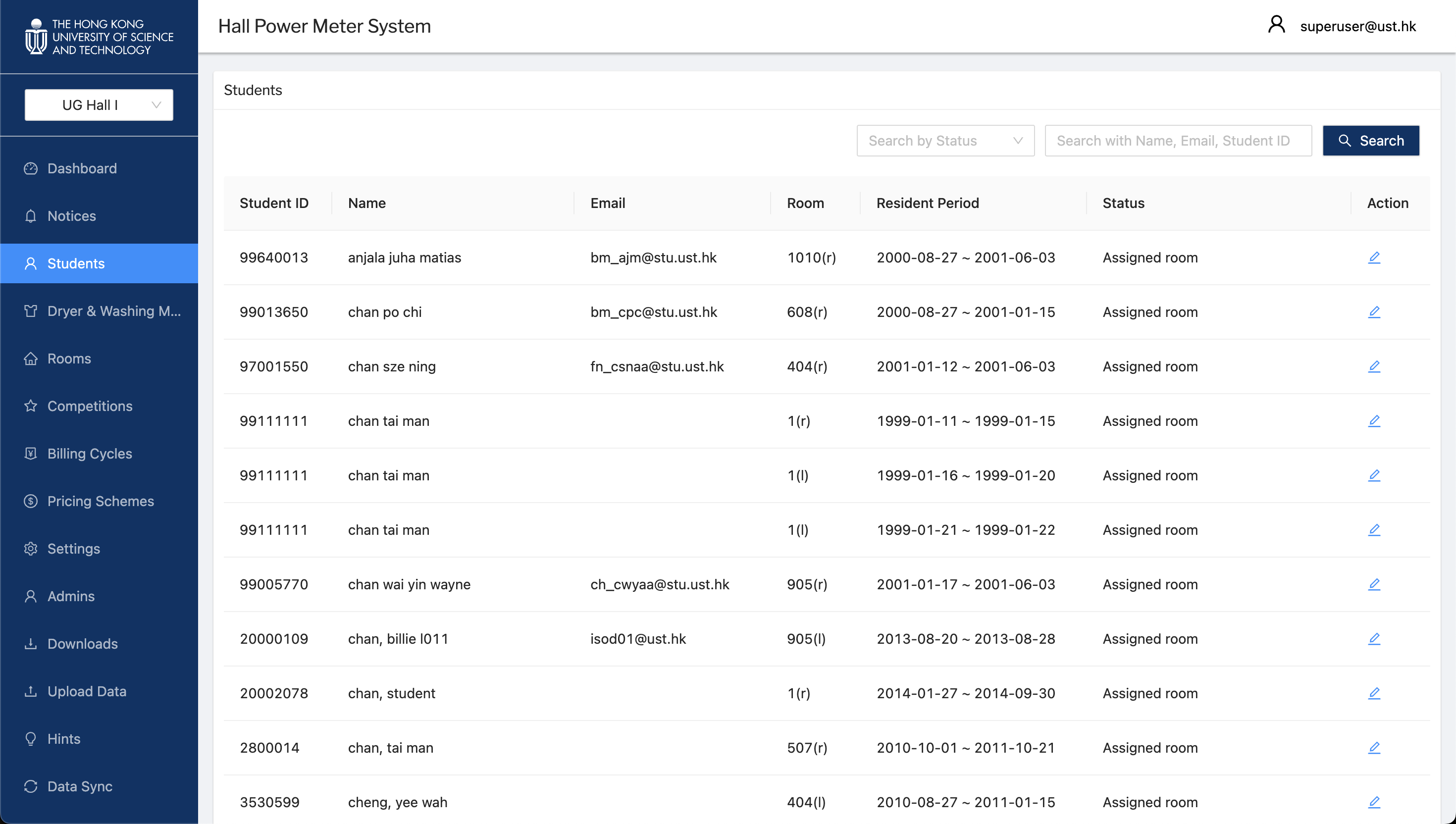Click edit icon for anjala juha matias
Image resolution: width=1456 pixels, height=824 pixels.
tap(1373, 257)
